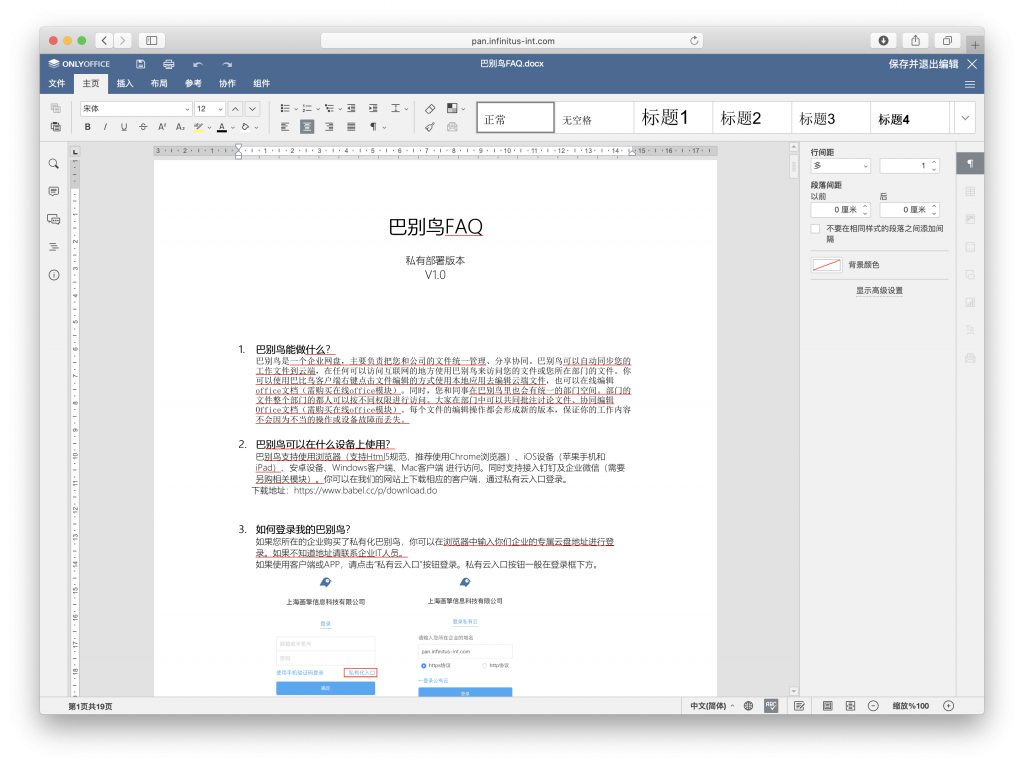Click the copy style paintbrush icon
Image resolution: width=1024 pixels, height=767 pixels.
click(430, 127)
